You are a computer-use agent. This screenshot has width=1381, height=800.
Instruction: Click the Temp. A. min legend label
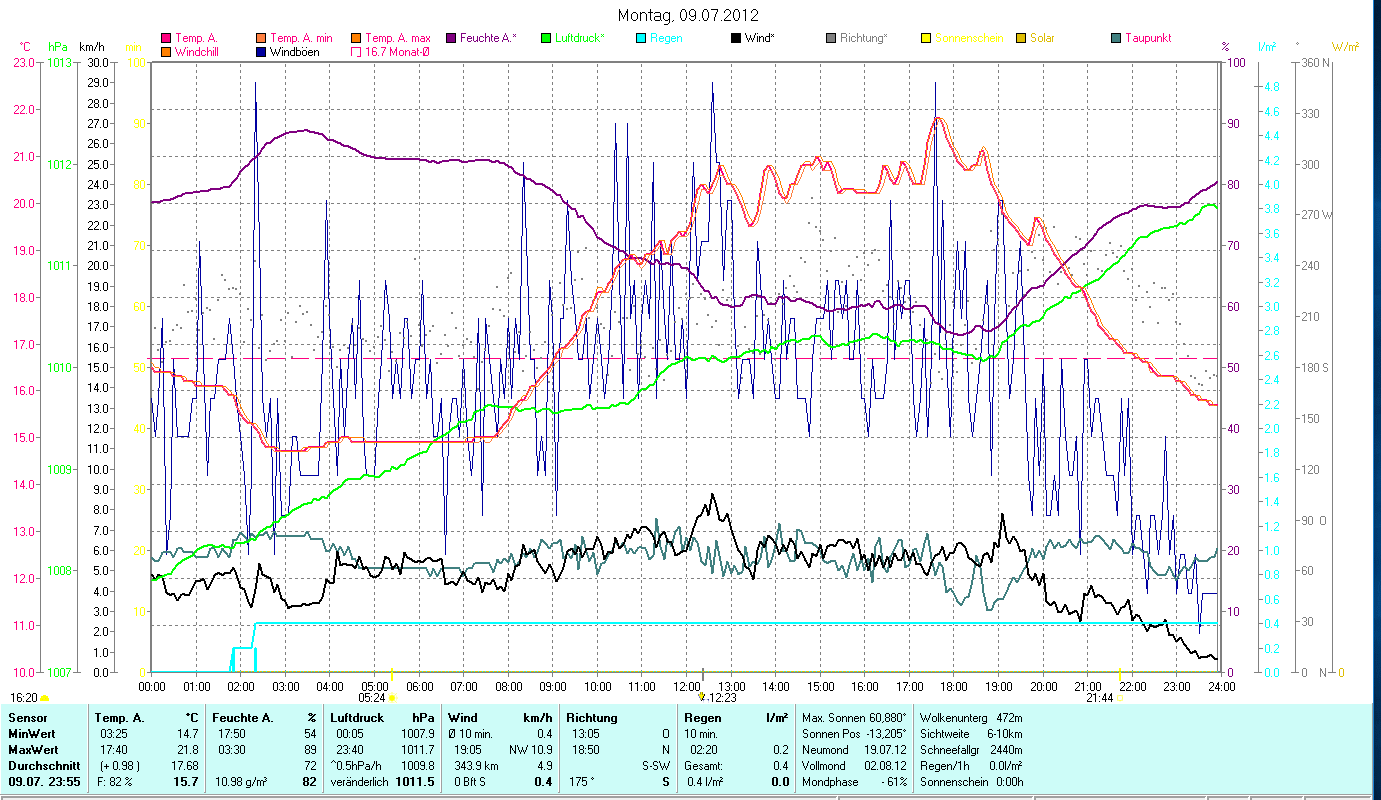301,38
